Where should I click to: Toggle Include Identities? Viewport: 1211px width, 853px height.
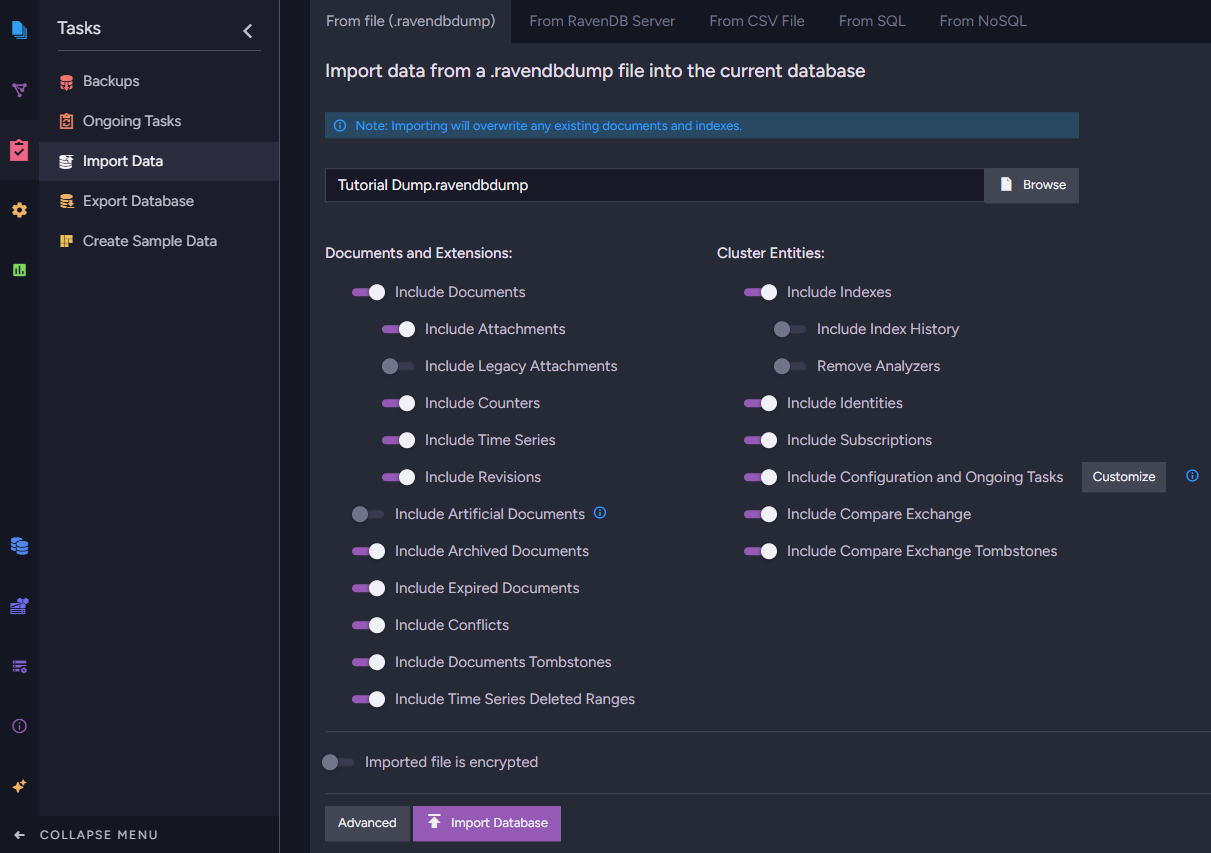(x=760, y=403)
